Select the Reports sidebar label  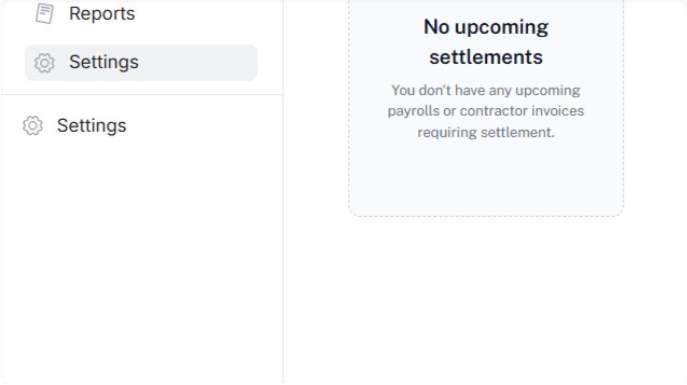tap(102, 14)
